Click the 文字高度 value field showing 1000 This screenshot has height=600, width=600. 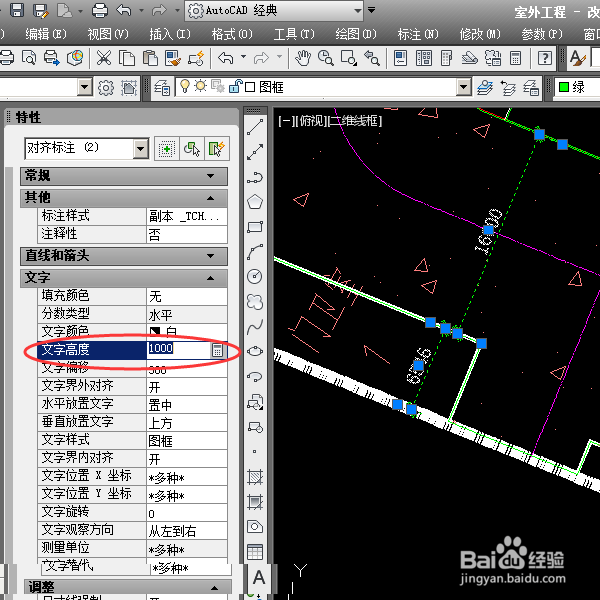point(178,349)
